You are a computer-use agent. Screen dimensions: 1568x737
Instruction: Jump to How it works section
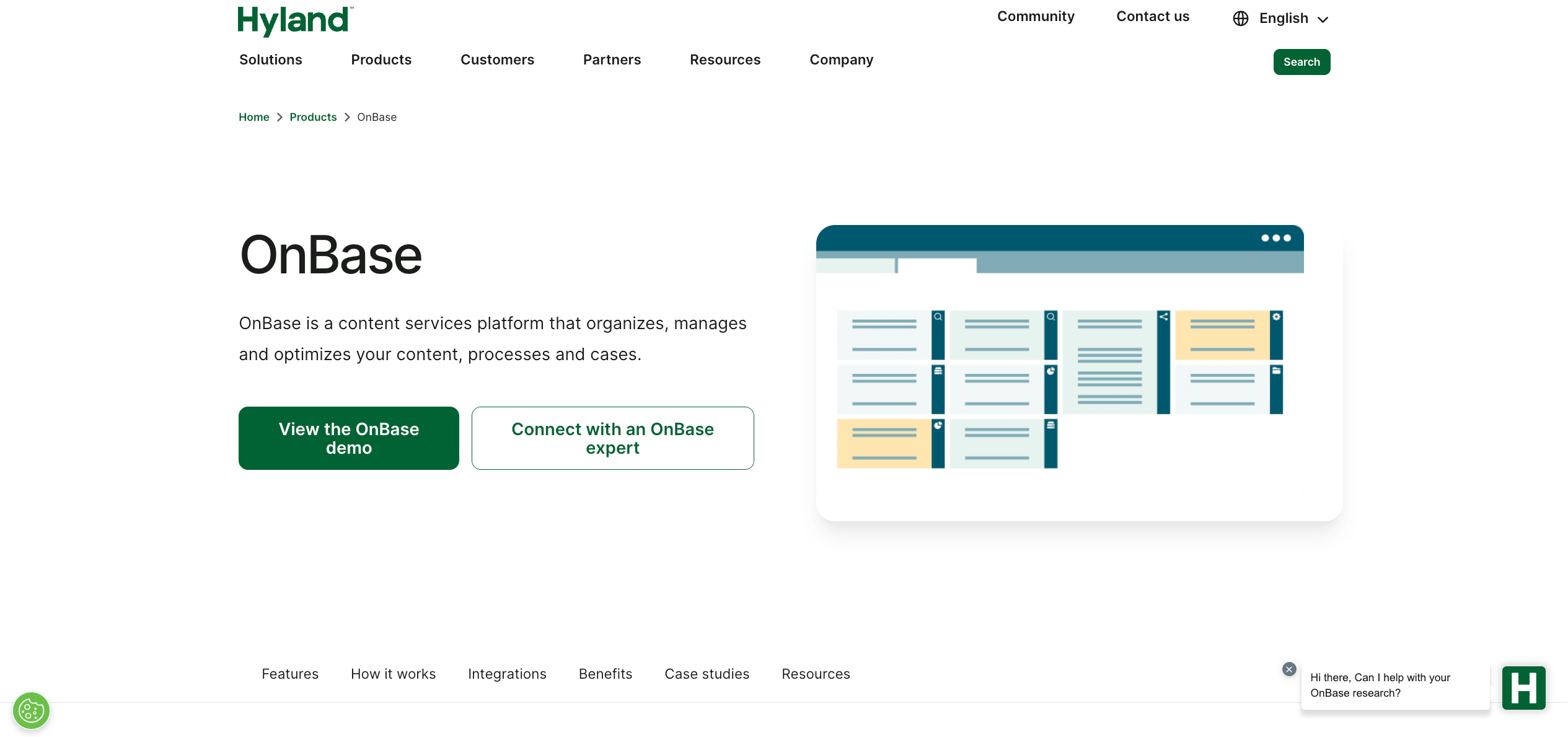[394, 674]
